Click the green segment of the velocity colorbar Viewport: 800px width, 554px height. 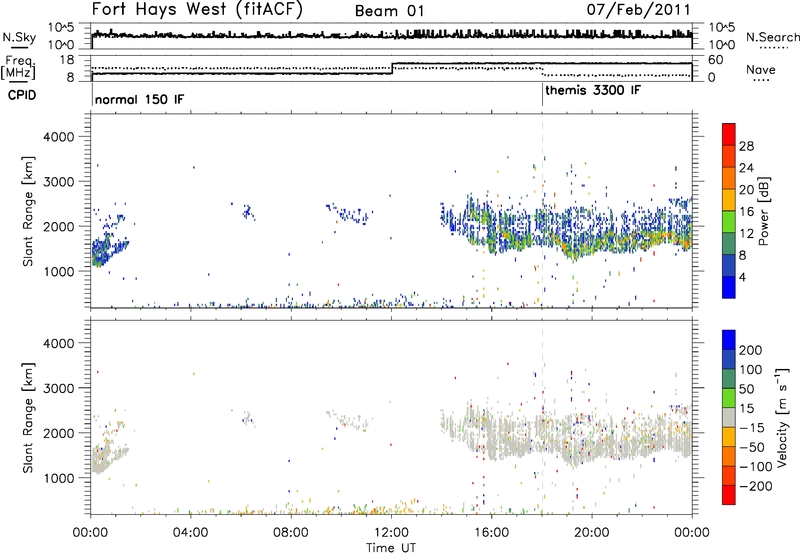tap(729, 397)
